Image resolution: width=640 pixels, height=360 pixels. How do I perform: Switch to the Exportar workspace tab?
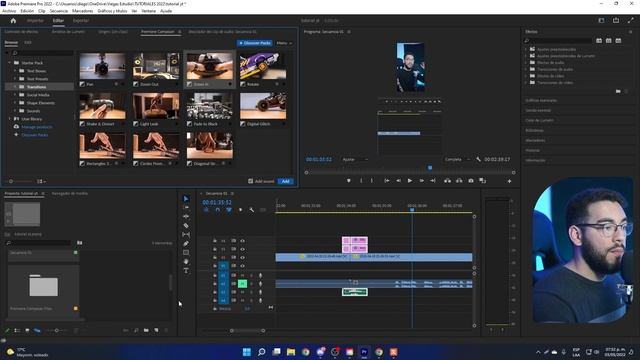(x=80, y=20)
